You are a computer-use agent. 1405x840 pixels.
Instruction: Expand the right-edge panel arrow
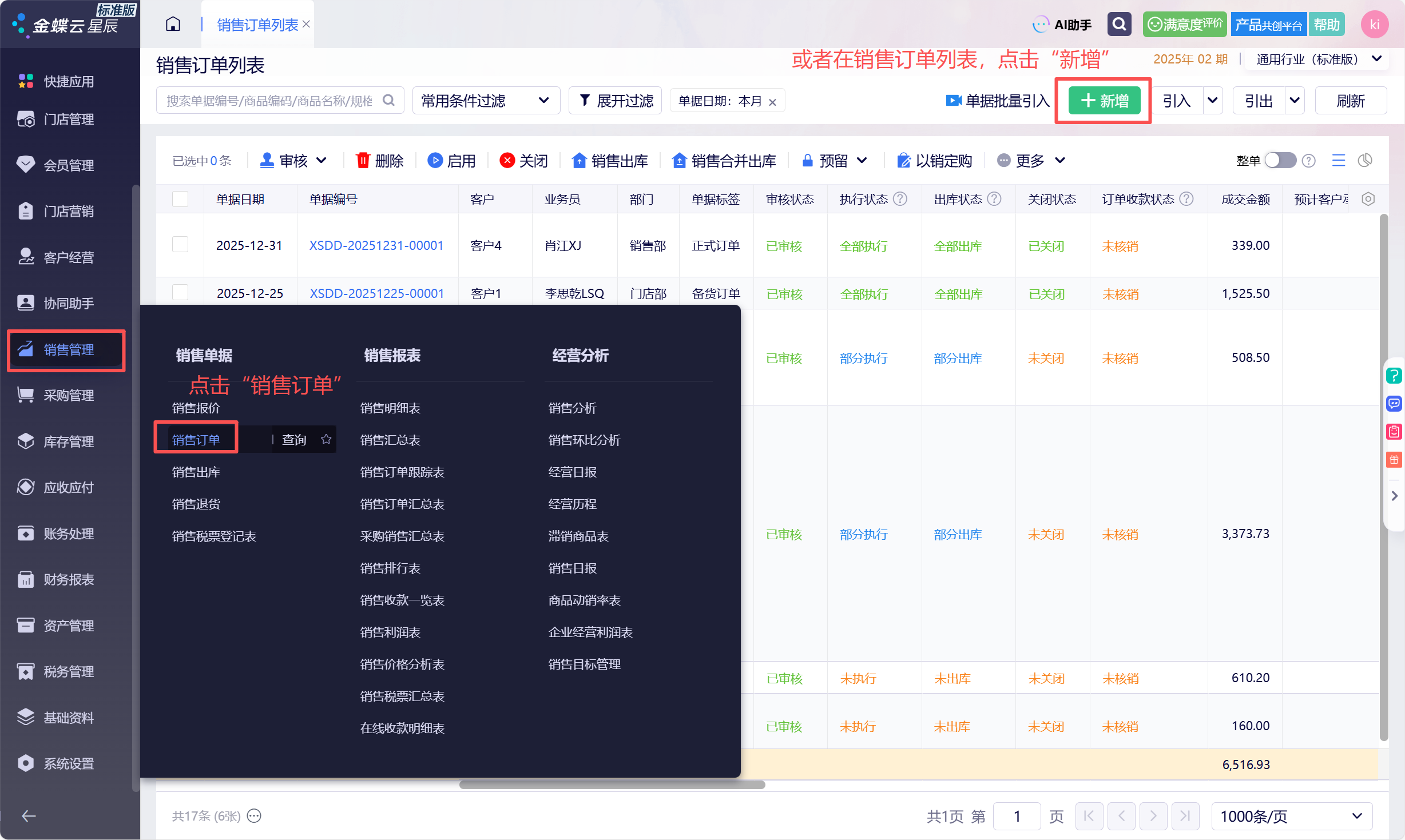click(1394, 496)
